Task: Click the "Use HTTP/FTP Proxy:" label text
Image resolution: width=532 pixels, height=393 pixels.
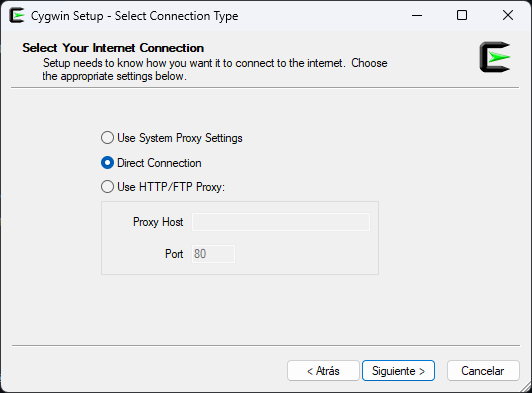Action: tap(171, 187)
